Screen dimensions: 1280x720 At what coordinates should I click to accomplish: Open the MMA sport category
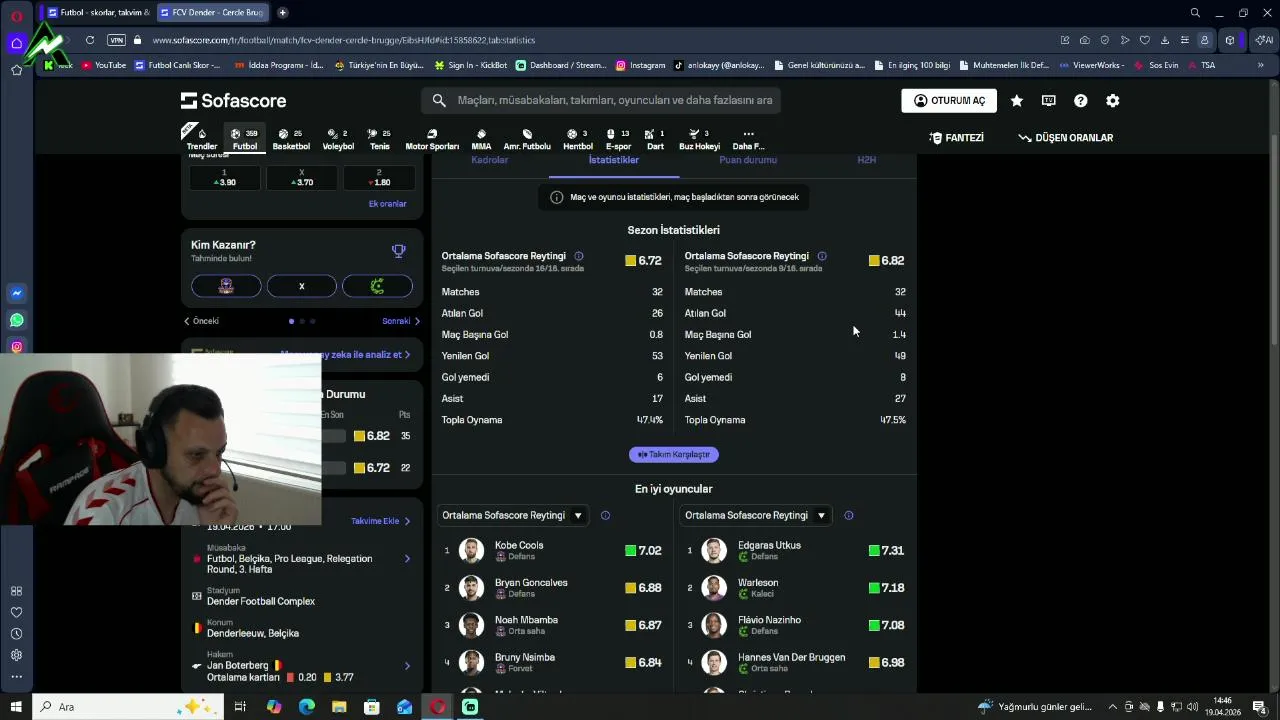(x=481, y=139)
